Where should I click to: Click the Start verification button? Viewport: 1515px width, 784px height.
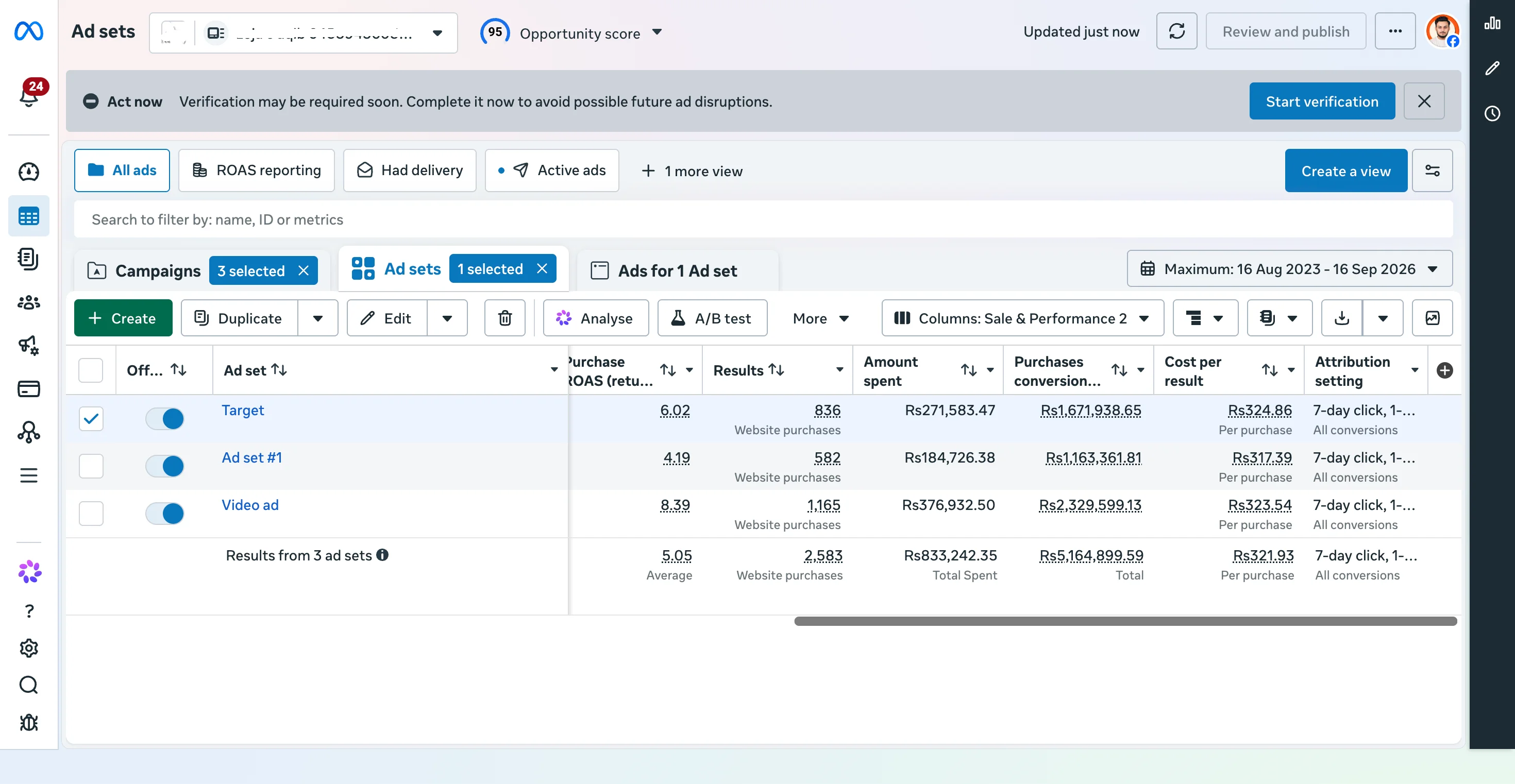pos(1322,101)
